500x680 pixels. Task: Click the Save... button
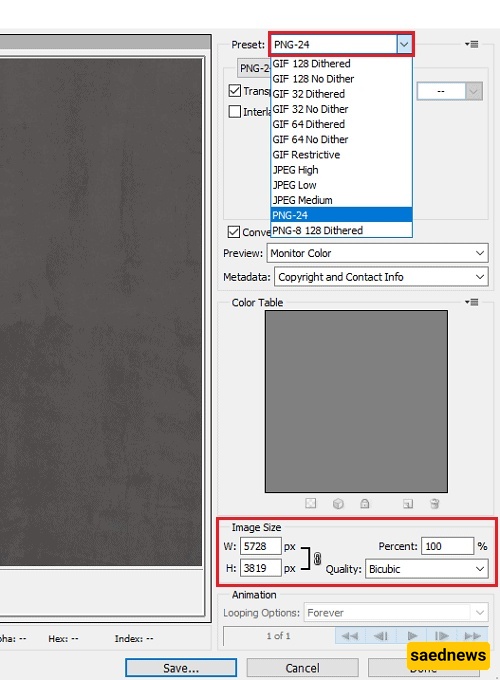[181, 668]
